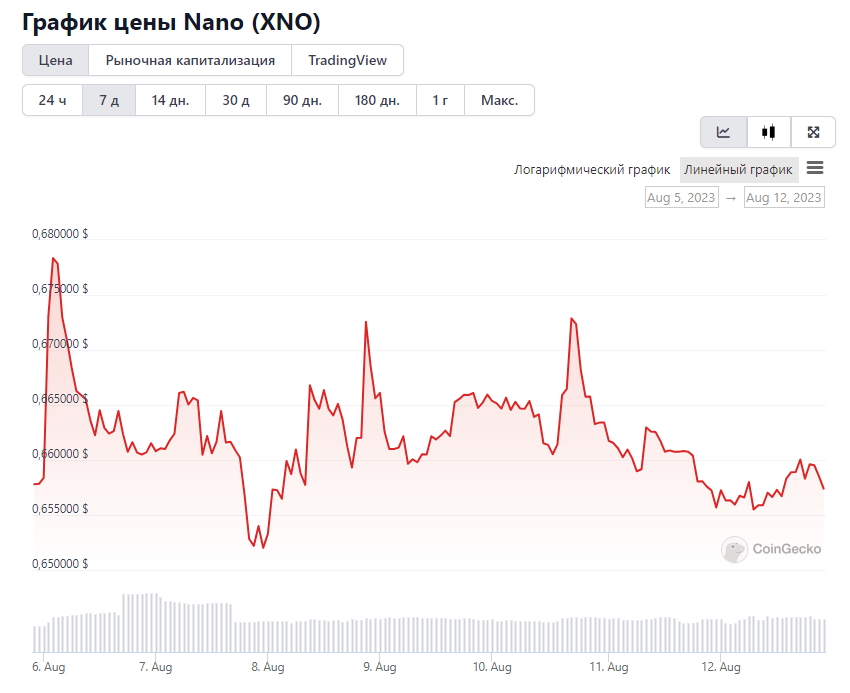850x693 pixels.
Task: Select the Рыночная капитализация tab
Action: (x=190, y=60)
